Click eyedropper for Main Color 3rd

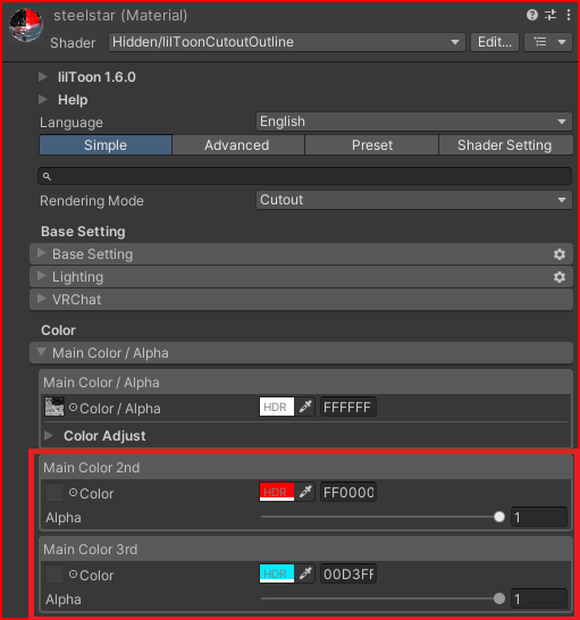305,574
